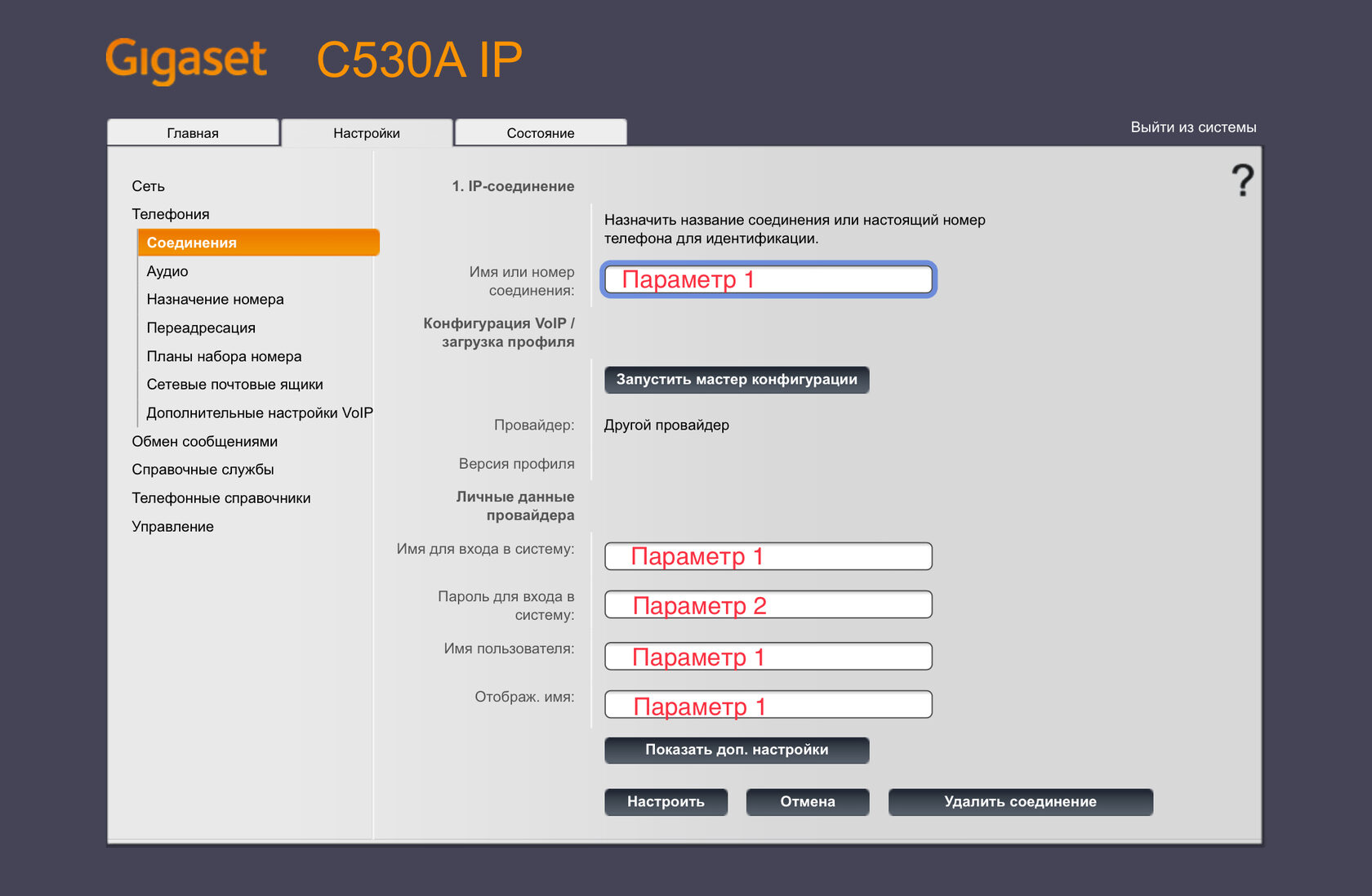Select Соединения in the sidebar

pyautogui.click(x=259, y=243)
